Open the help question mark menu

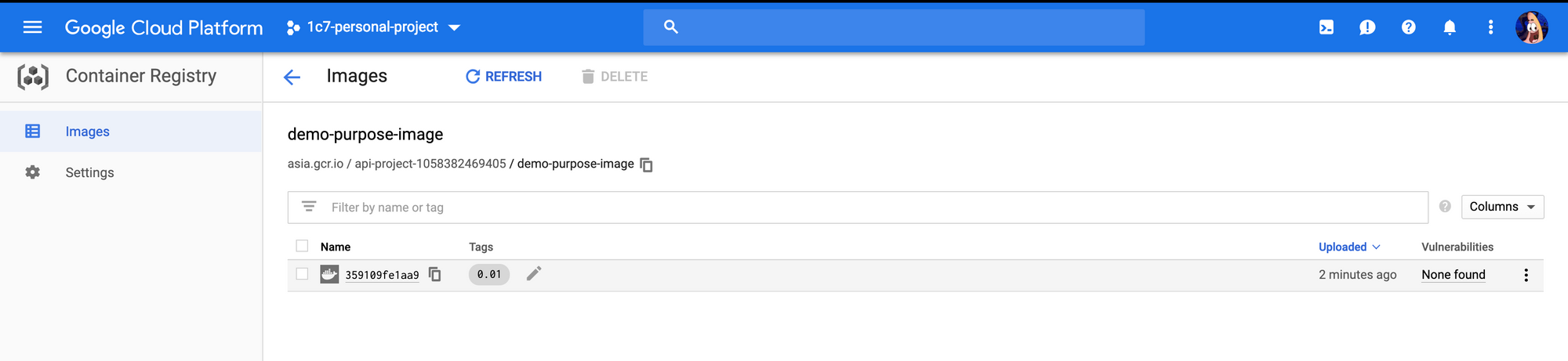click(1408, 27)
